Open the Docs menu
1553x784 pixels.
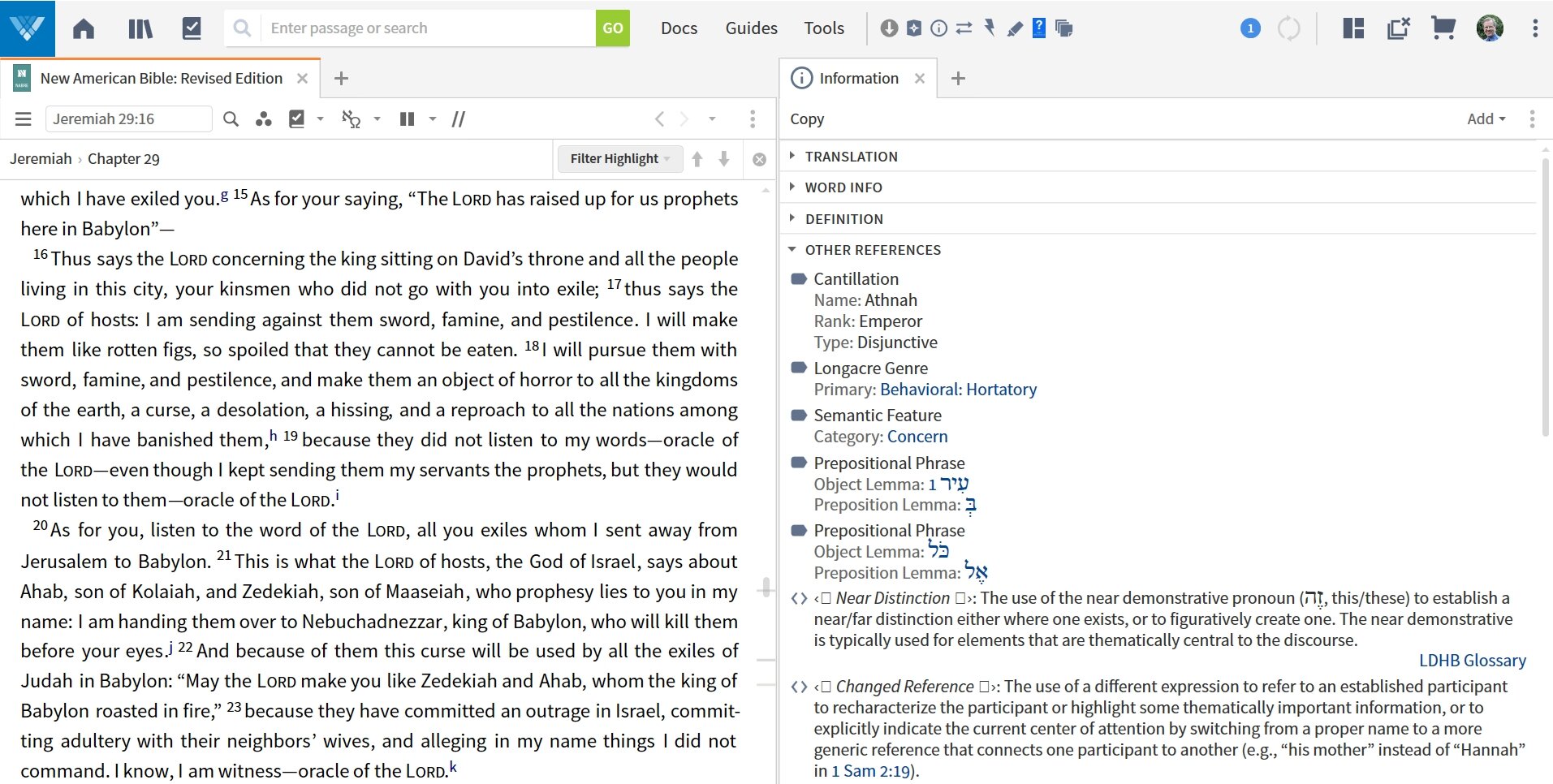(x=679, y=28)
